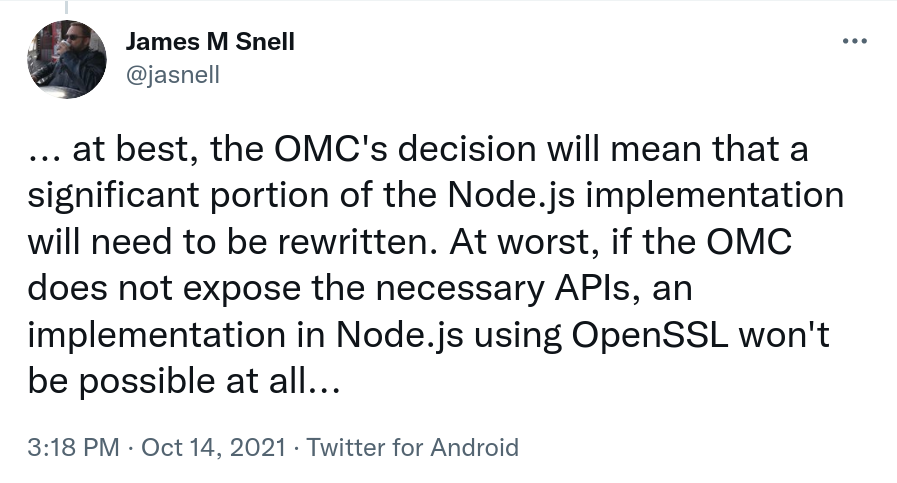Click the word "Android" in the footer

pos(474,448)
